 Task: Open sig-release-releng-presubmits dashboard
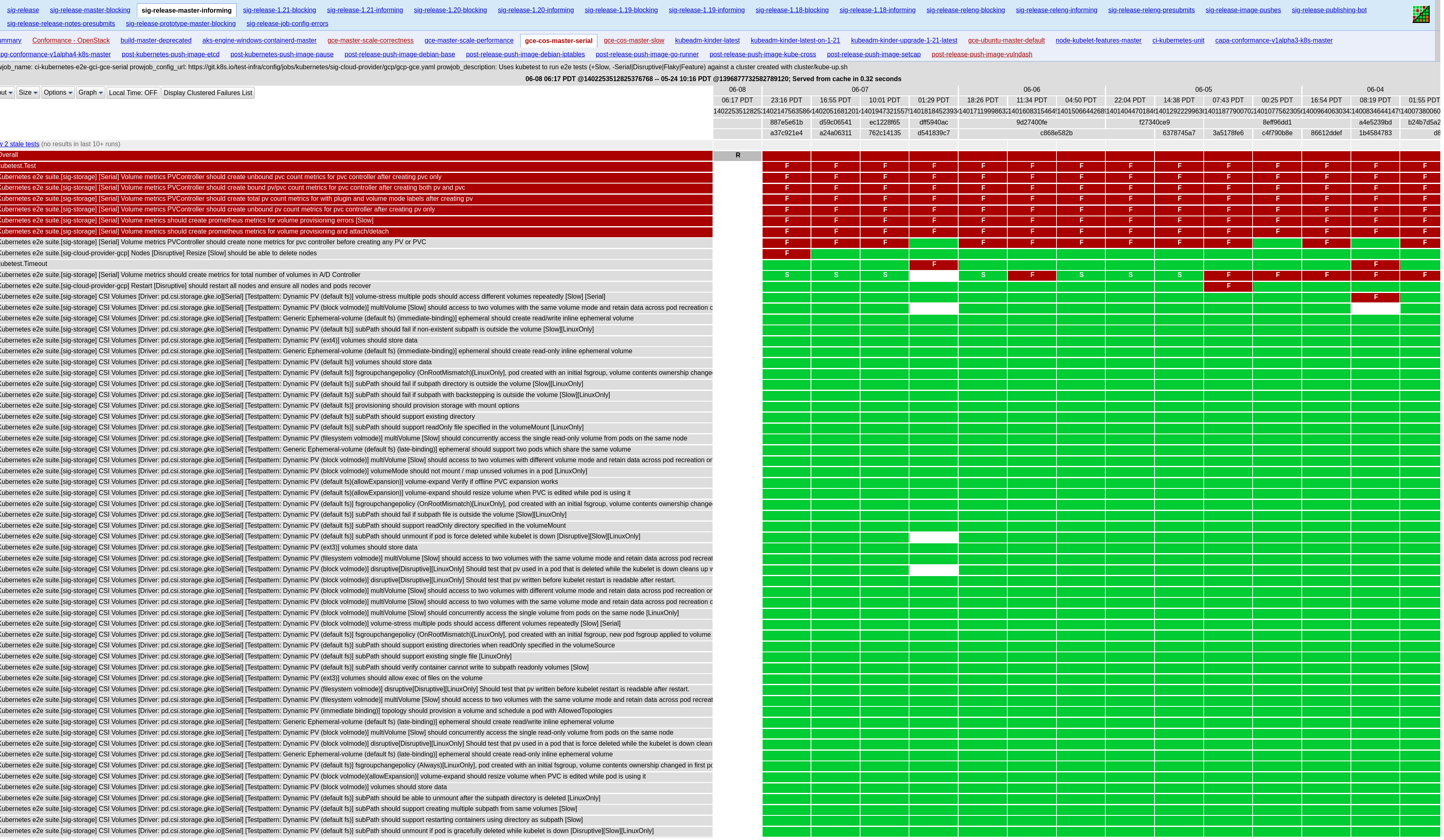pyautogui.click(x=1152, y=10)
